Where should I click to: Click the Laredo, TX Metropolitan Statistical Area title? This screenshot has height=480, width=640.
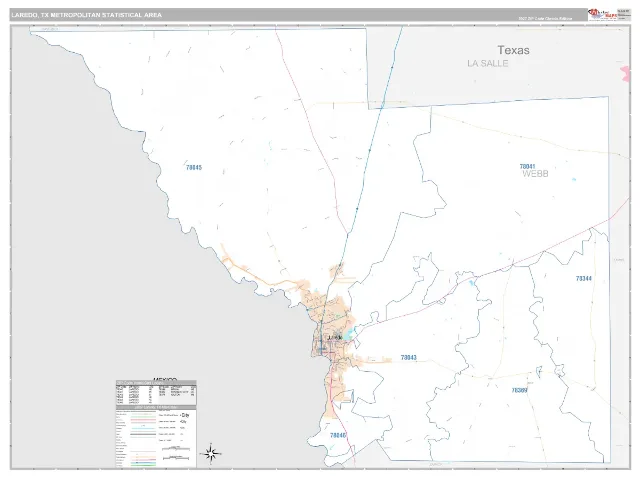(x=87, y=15)
